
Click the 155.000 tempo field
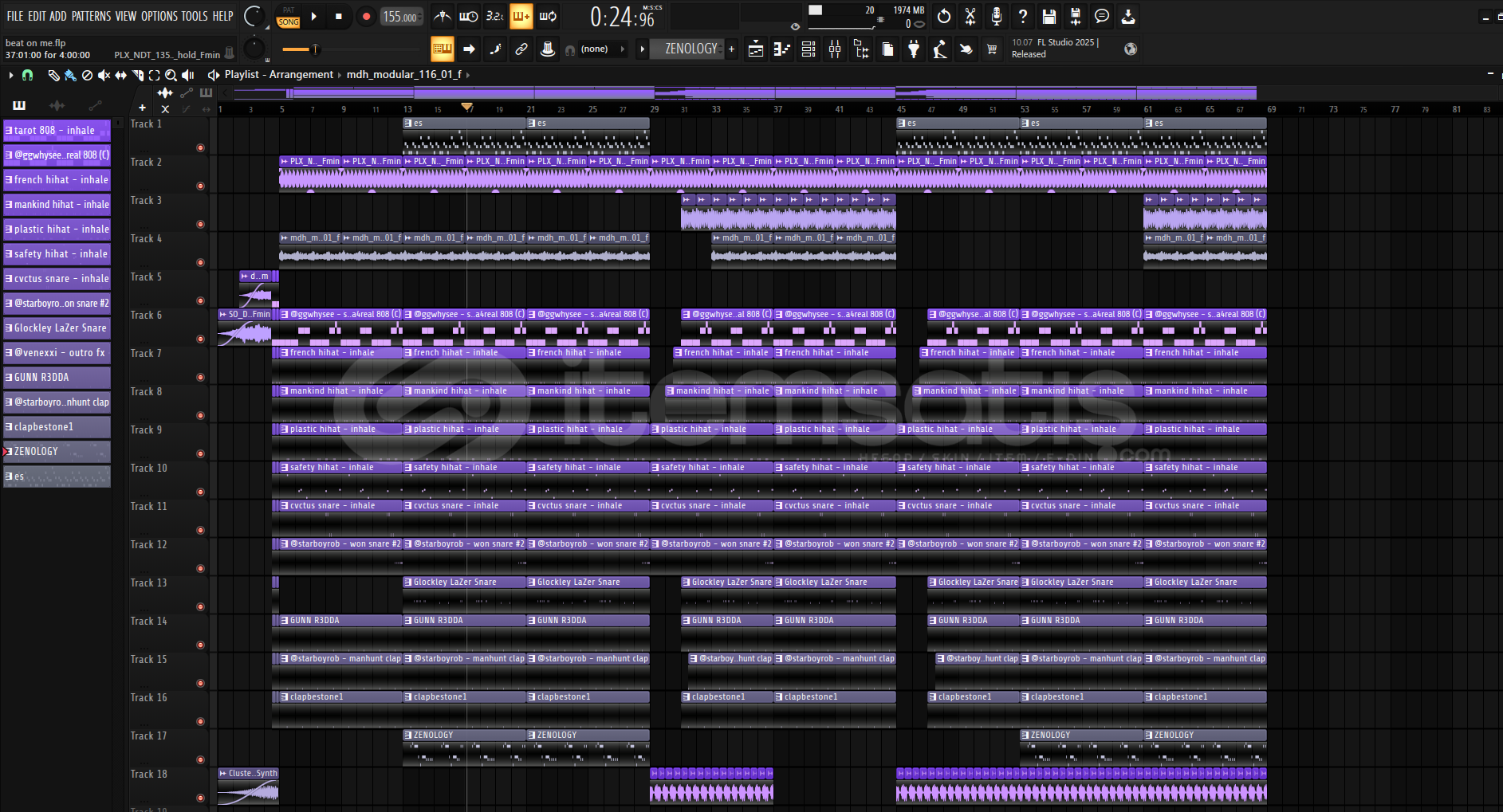[x=400, y=17]
